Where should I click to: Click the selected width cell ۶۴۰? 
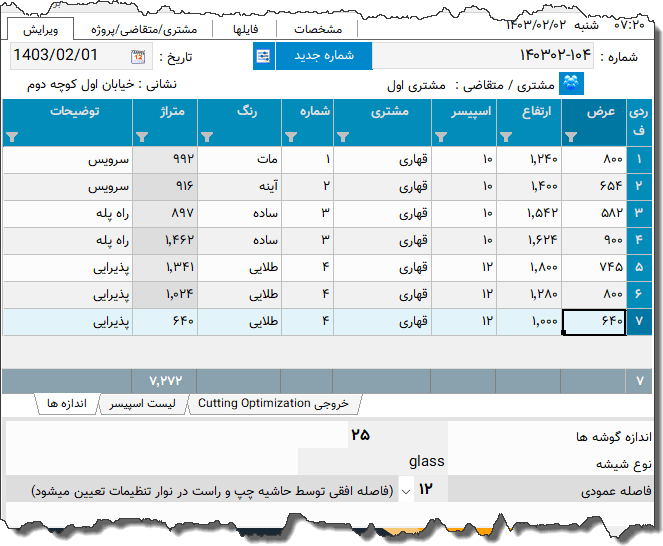pyautogui.click(x=594, y=322)
